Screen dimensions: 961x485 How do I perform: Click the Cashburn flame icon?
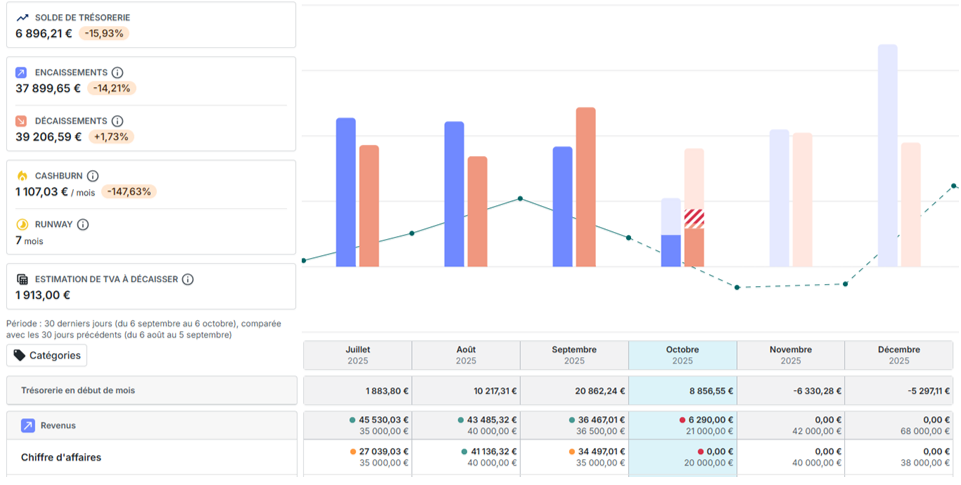tap(22, 176)
